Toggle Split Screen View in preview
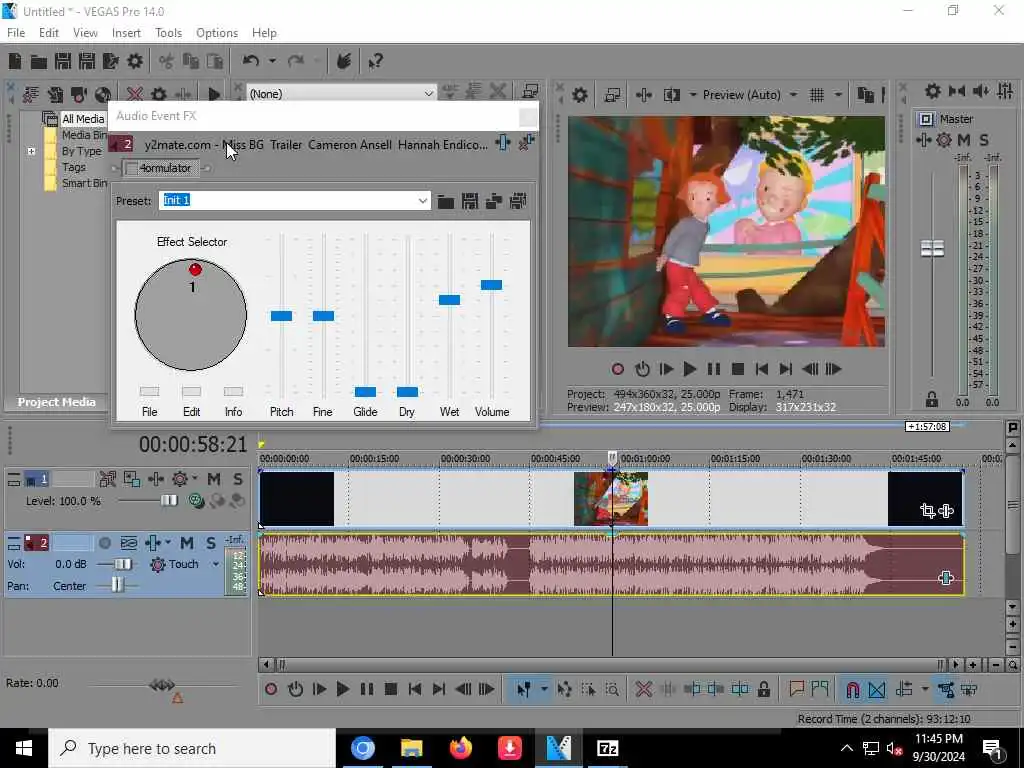1024x768 pixels. [671, 95]
